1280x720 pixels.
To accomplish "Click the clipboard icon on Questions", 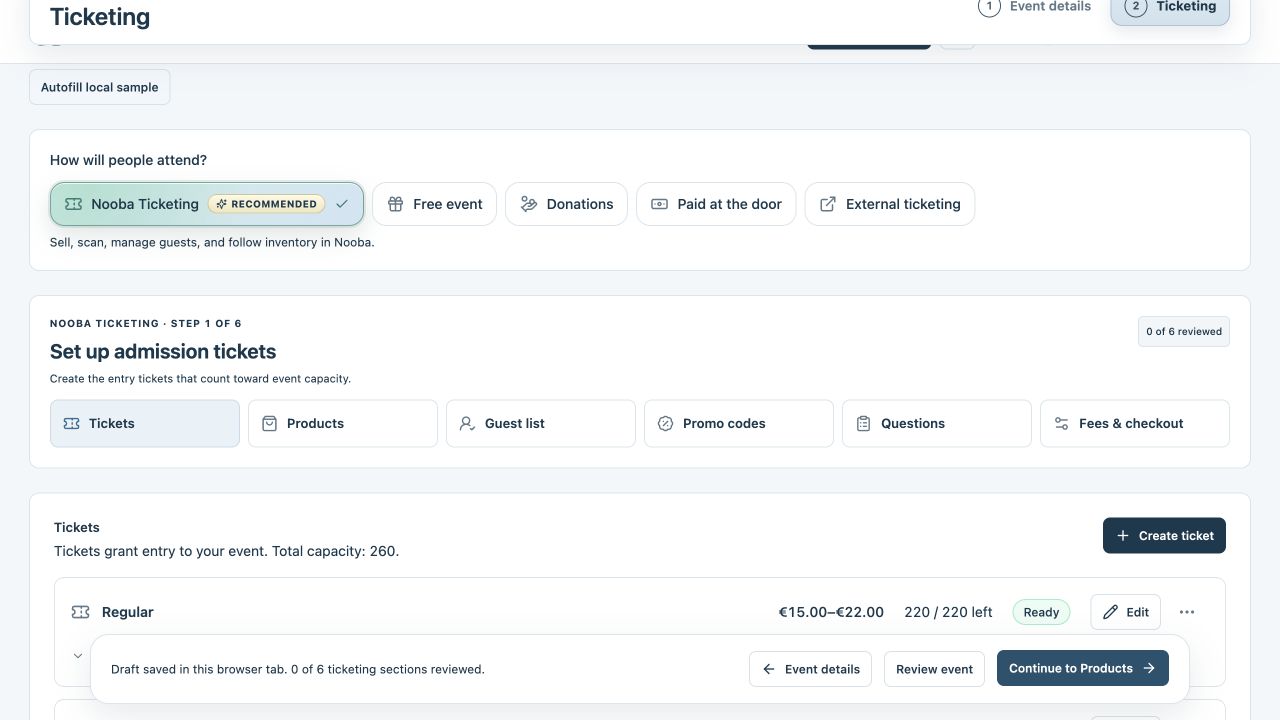I will [863, 424].
